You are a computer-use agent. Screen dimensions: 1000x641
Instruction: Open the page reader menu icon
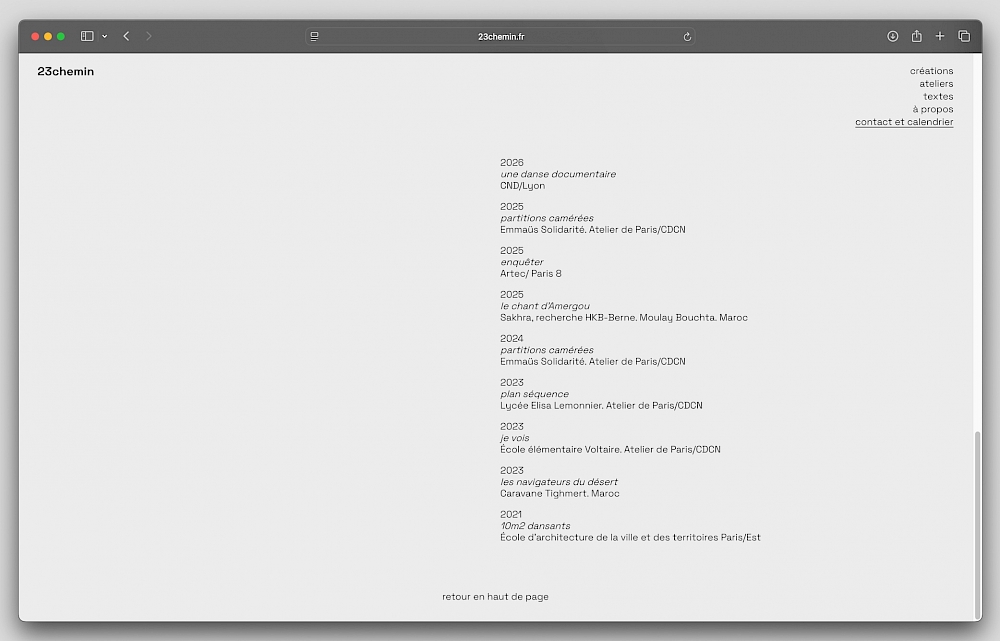(x=315, y=36)
